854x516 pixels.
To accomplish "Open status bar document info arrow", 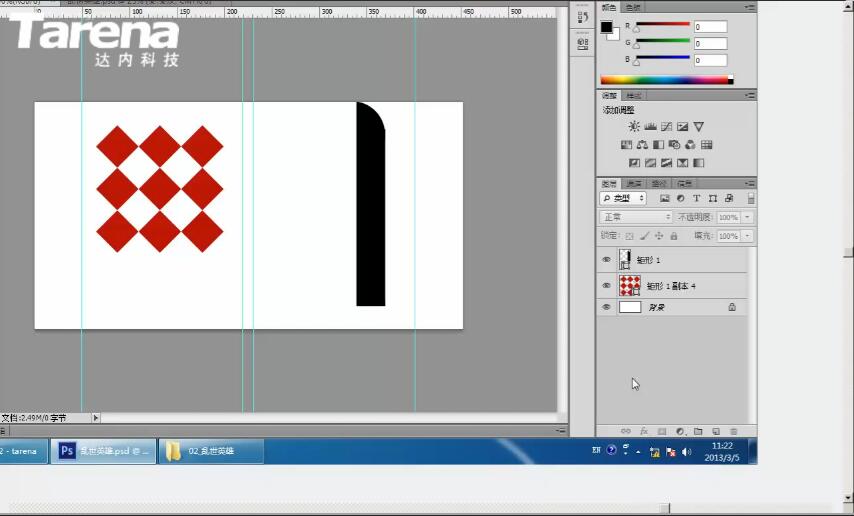I will (x=96, y=418).
